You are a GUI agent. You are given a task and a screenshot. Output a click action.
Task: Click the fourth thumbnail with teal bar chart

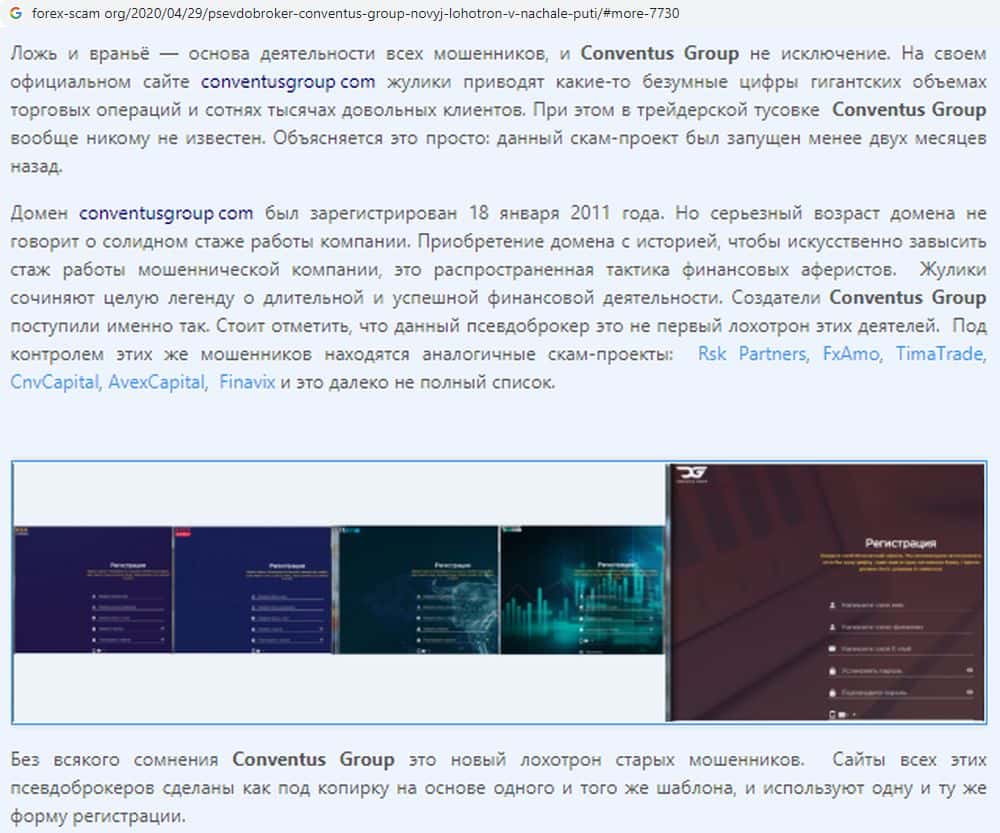point(582,589)
